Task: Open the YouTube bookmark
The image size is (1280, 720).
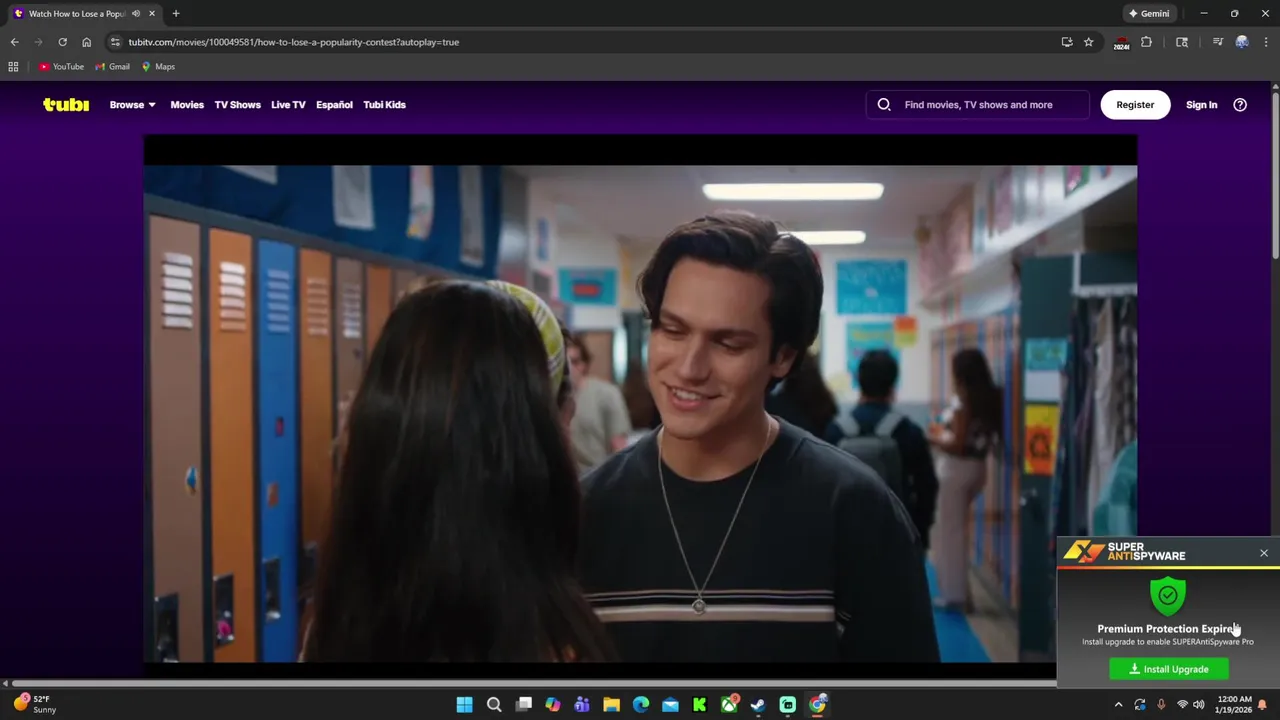Action: [61, 67]
